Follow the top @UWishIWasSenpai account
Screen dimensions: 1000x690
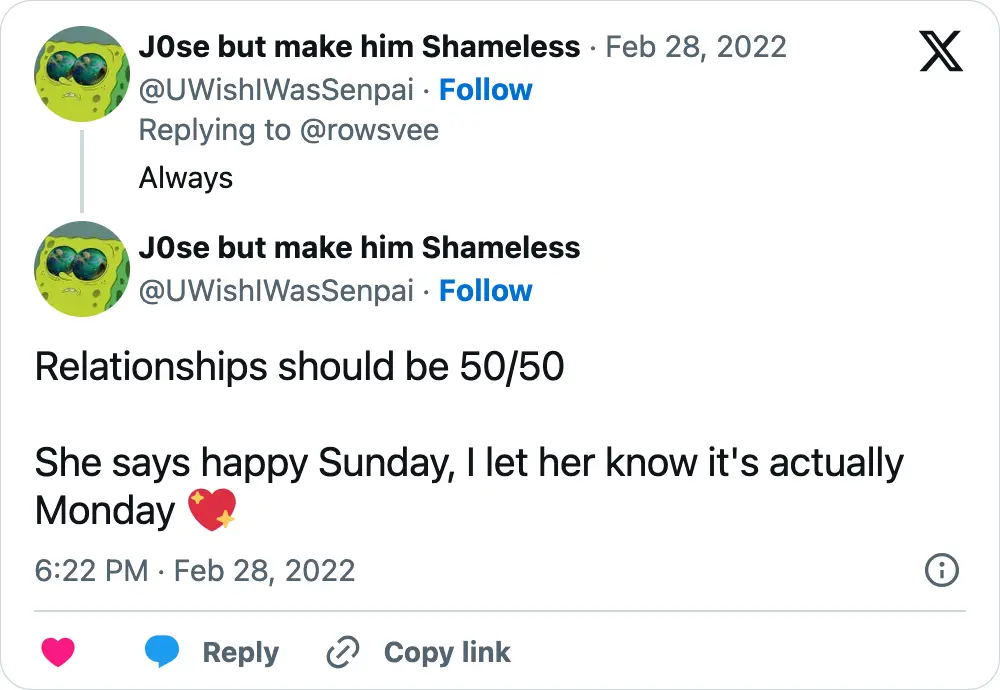[x=486, y=89]
